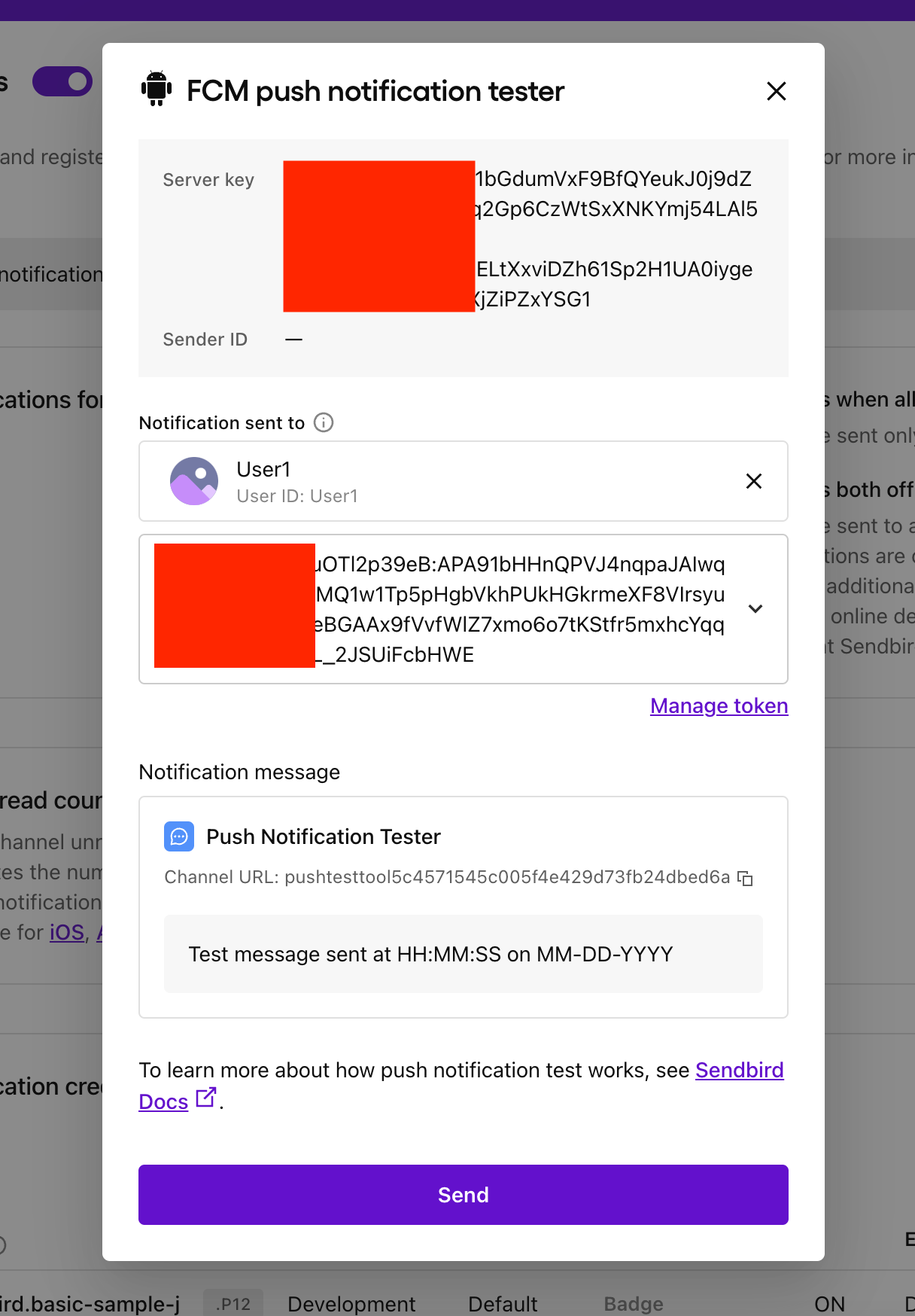
Task: Select the device token text field
Action: tap(464, 609)
